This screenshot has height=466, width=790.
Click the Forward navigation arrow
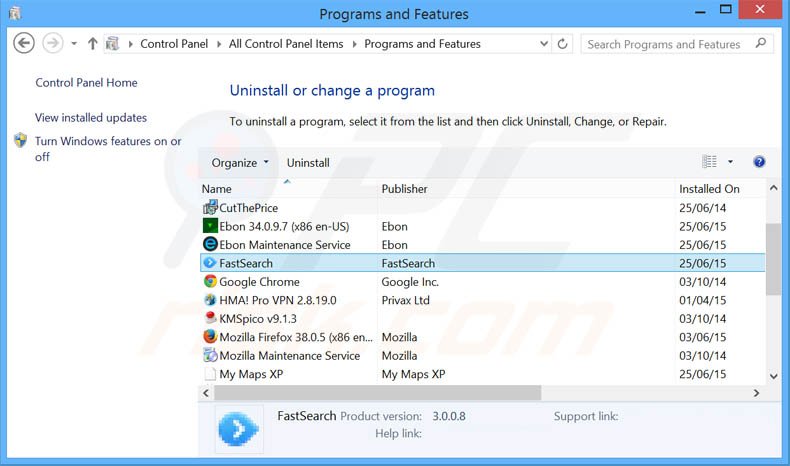point(52,43)
